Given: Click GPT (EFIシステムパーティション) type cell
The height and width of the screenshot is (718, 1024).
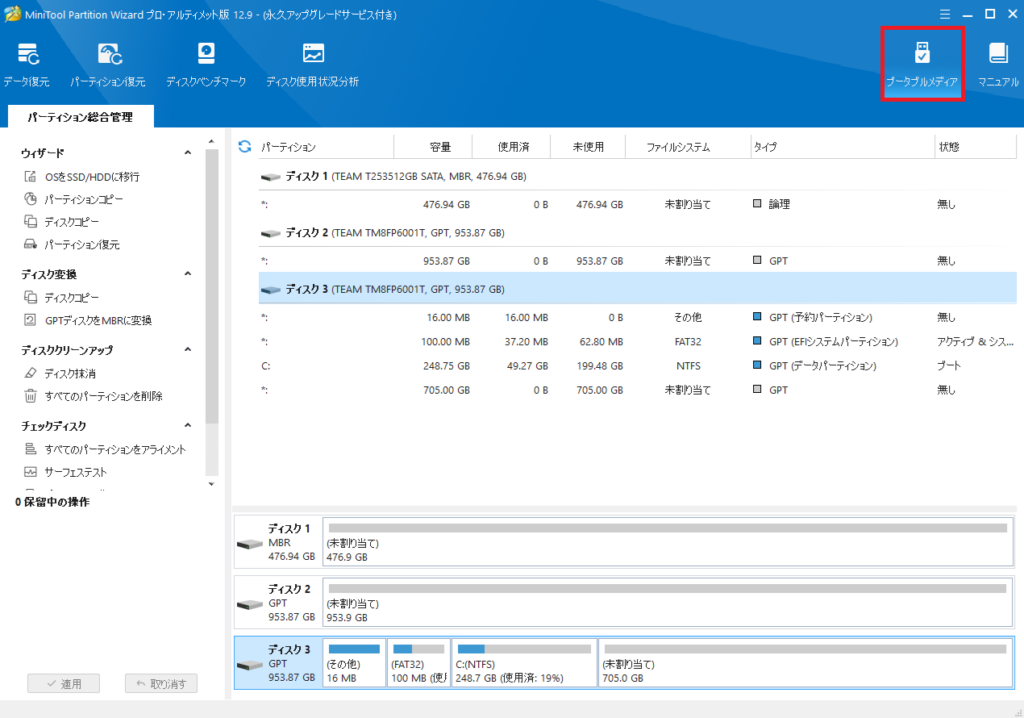Looking at the screenshot, I should click(825, 342).
